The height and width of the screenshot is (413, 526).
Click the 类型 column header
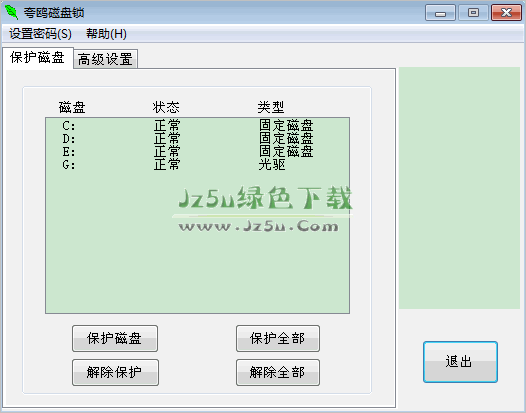(x=271, y=107)
